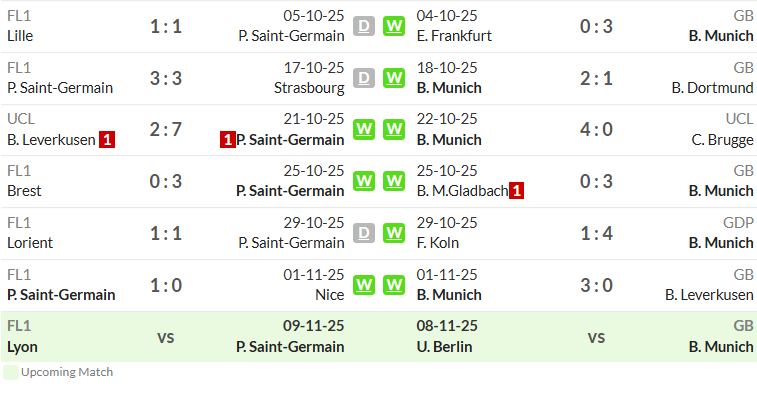Screen dimensions: 757x402
Task: Click the win badge beside E. Frankfurt
Action: click(394, 26)
